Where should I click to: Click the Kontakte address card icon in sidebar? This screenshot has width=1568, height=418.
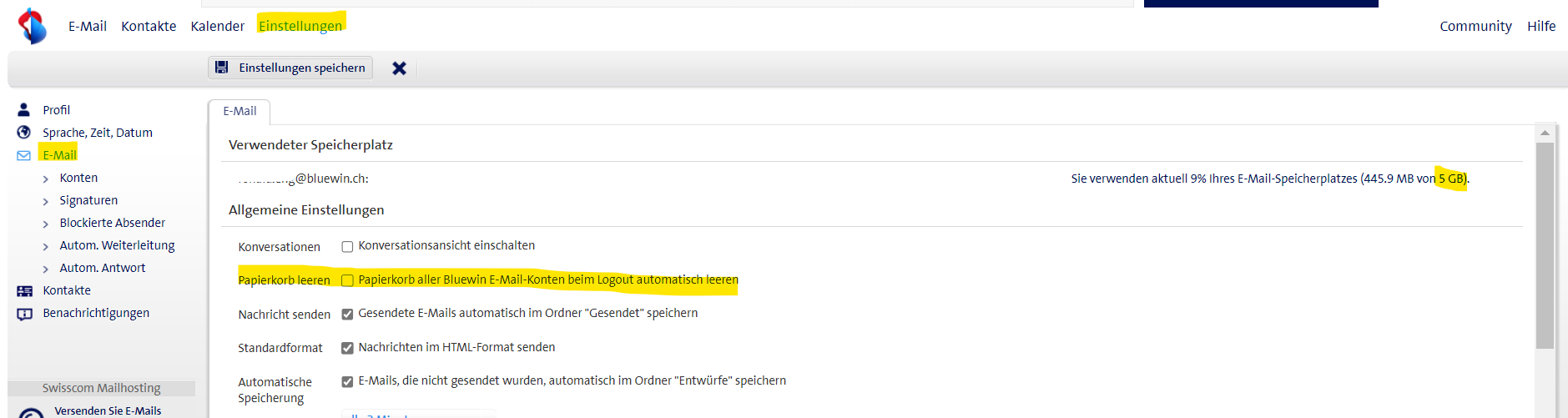coord(25,290)
